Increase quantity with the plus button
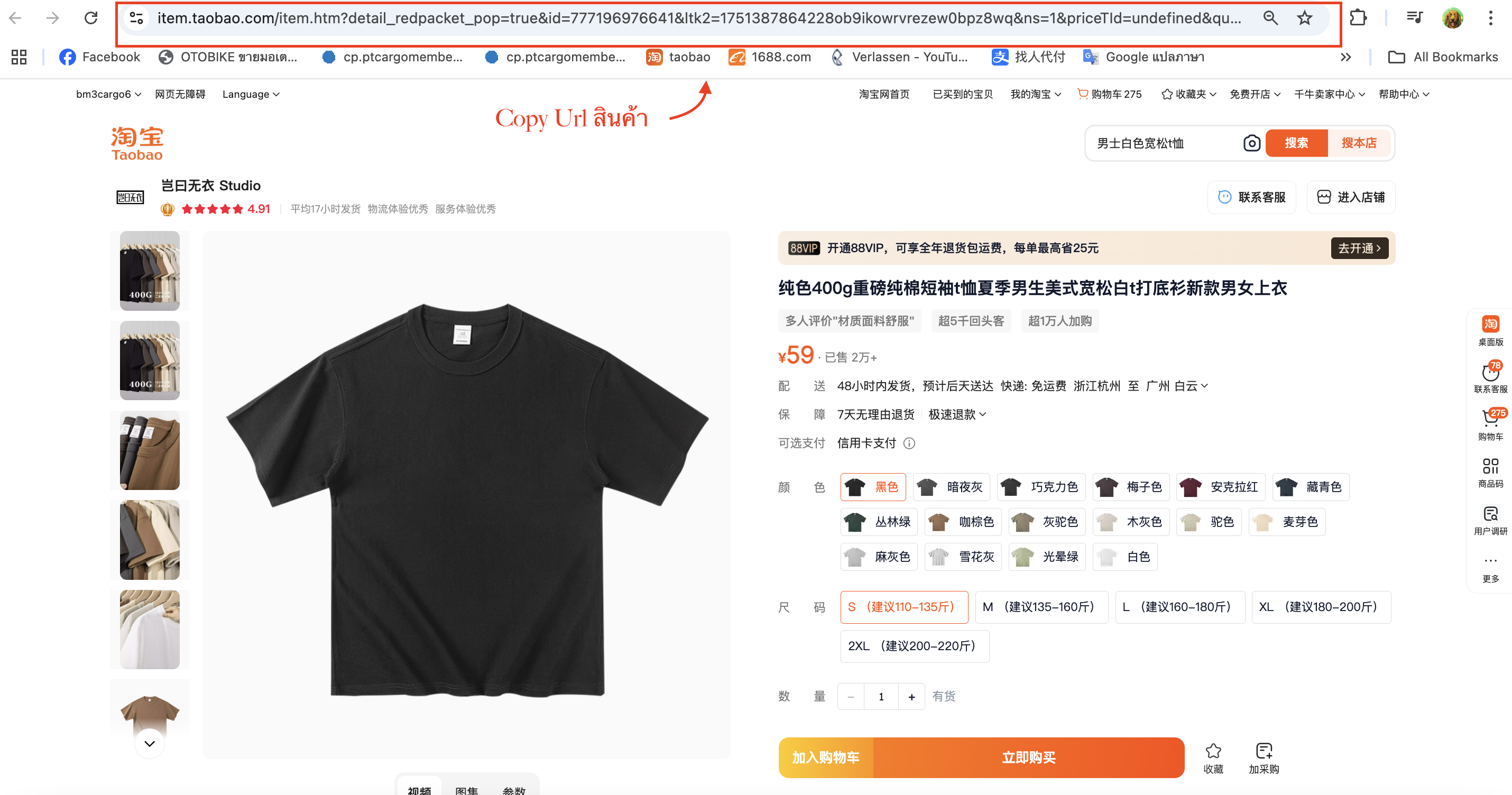1512x795 pixels. (911, 697)
